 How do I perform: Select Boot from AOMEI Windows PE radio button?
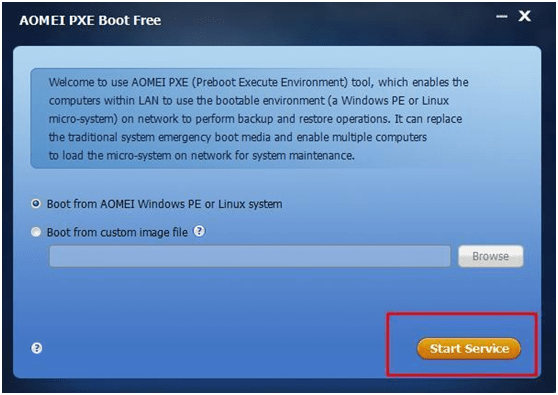[x=36, y=204]
